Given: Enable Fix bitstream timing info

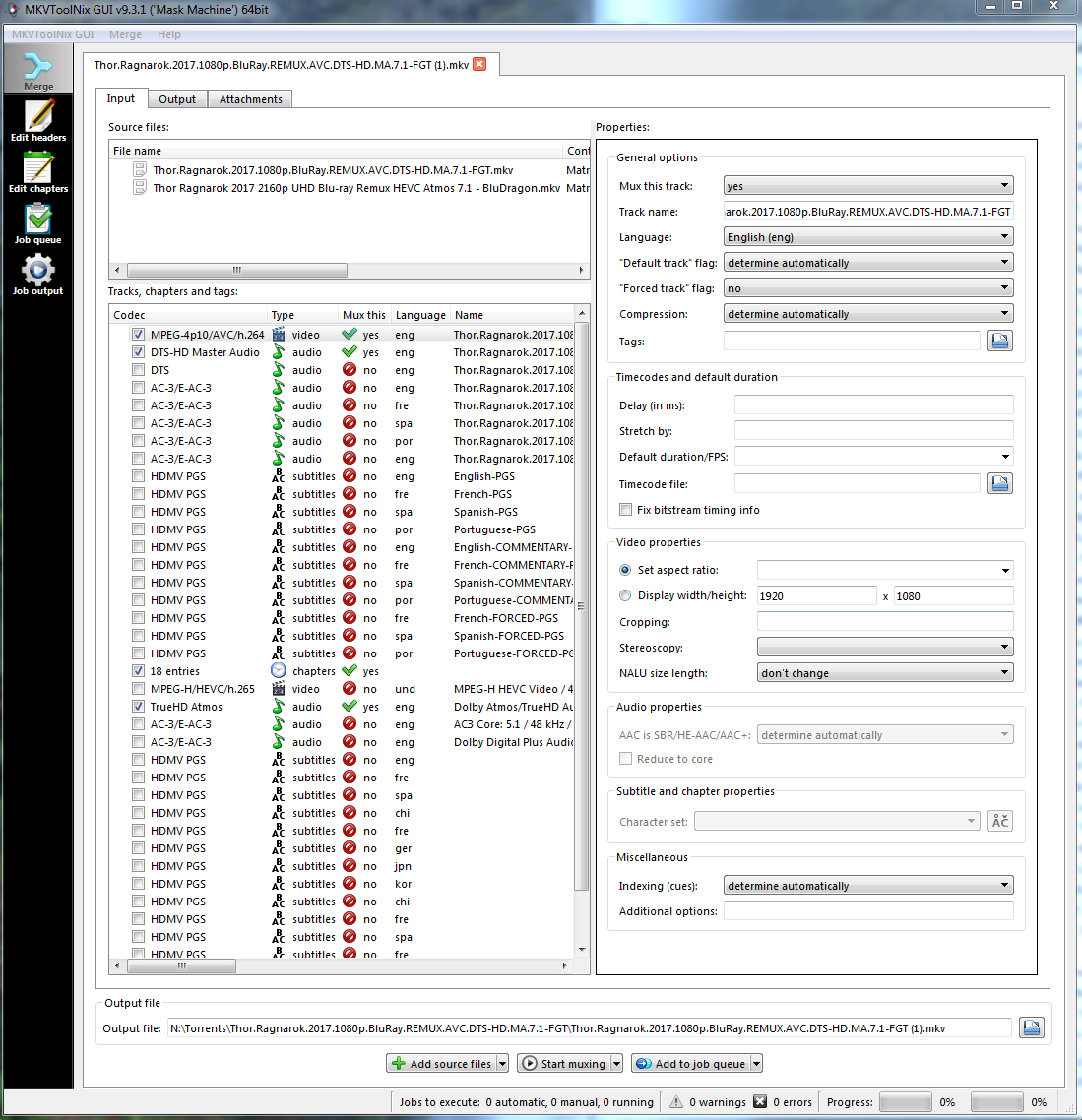Looking at the screenshot, I should (625, 510).
